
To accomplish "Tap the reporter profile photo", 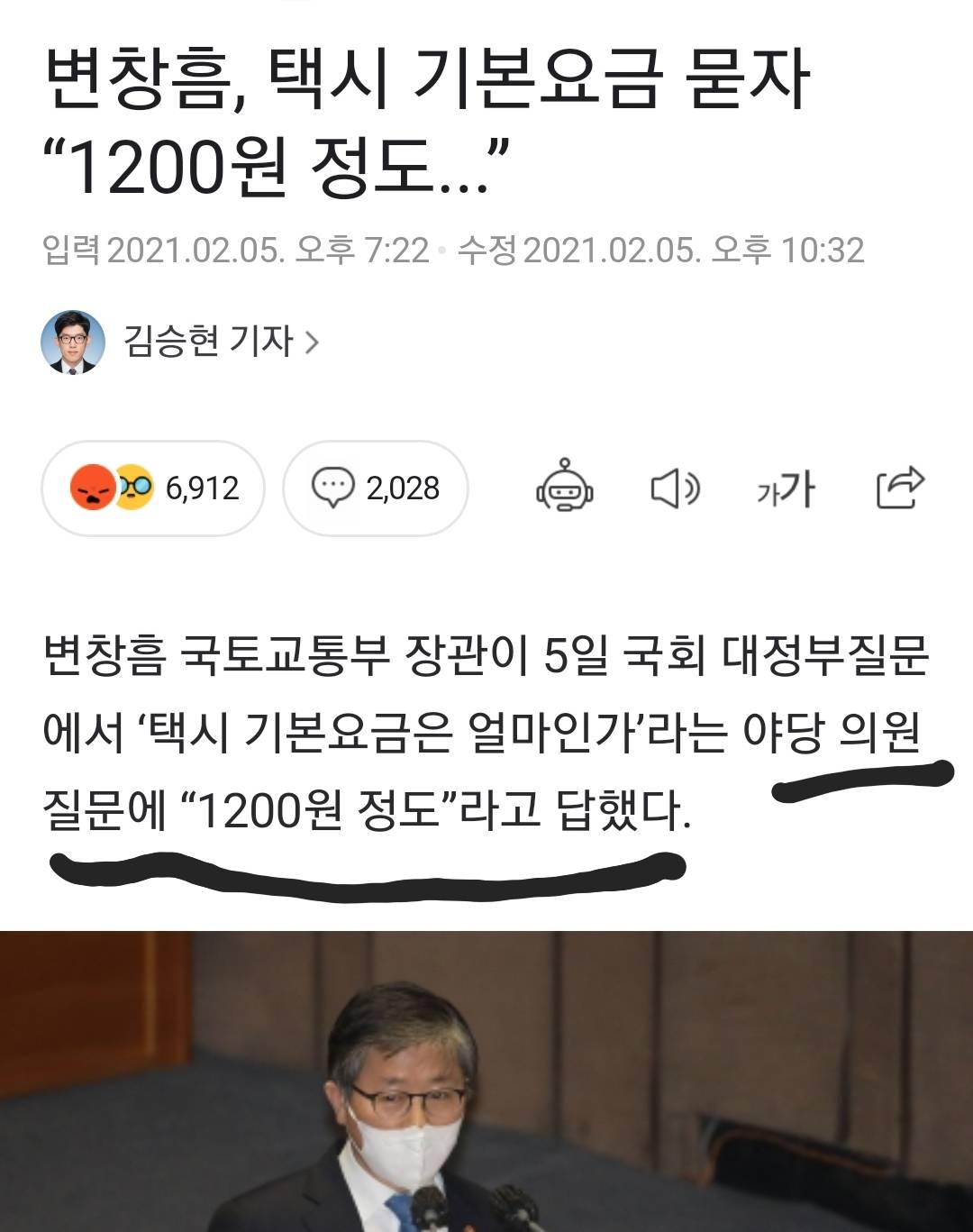I will coord(72,342).
